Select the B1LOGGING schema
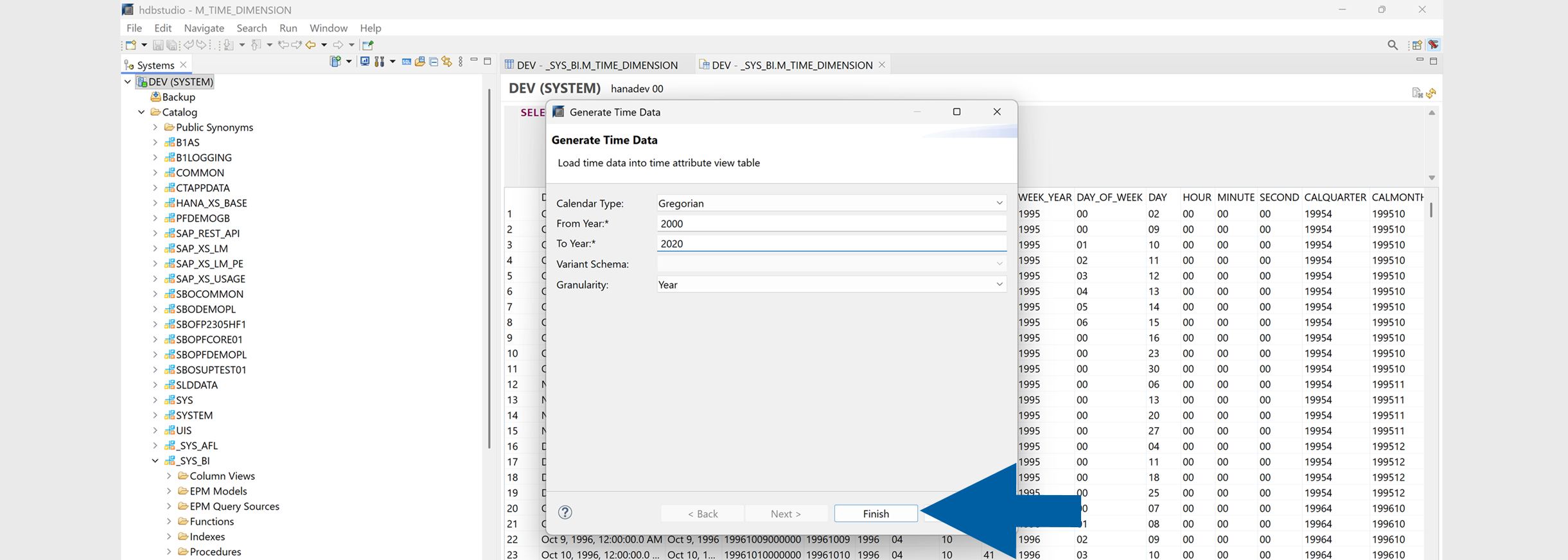This screenshot has height=560, width=1568. coord(198,157)
